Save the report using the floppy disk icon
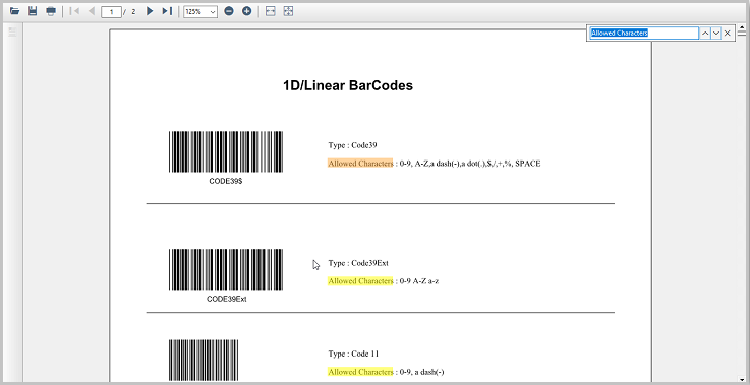The image size is (750, 385). 33,11
